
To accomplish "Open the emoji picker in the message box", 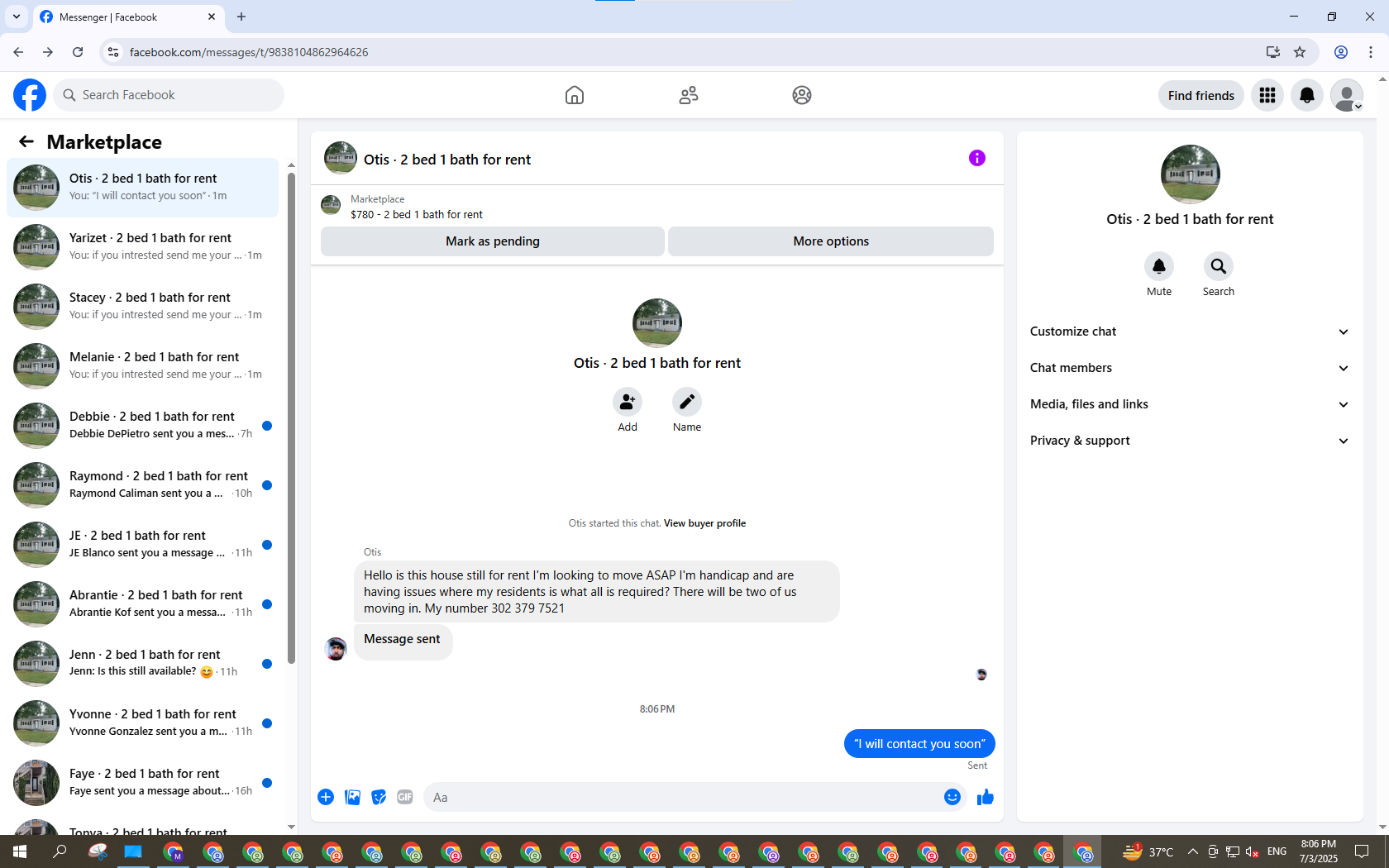I will click(952, 797).
